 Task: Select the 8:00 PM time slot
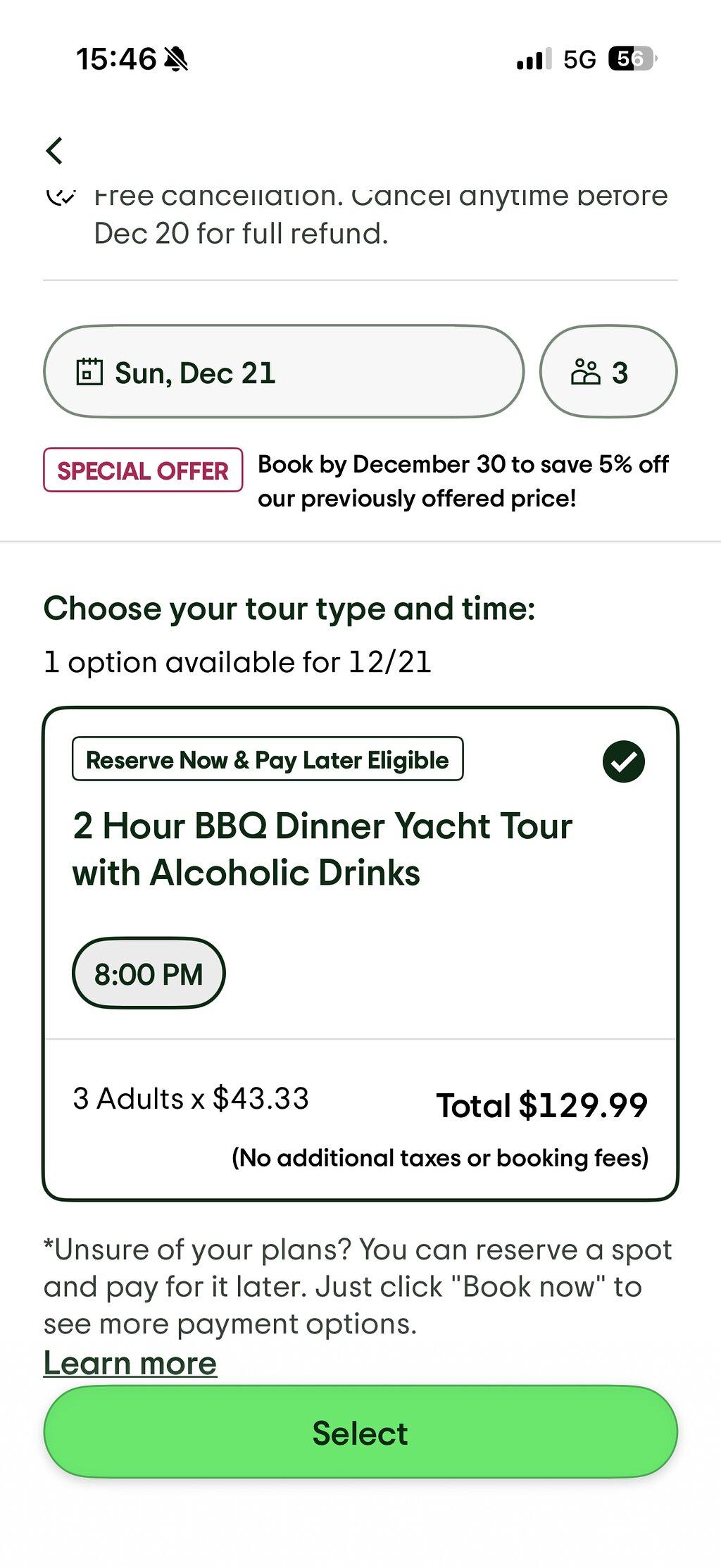149,973
